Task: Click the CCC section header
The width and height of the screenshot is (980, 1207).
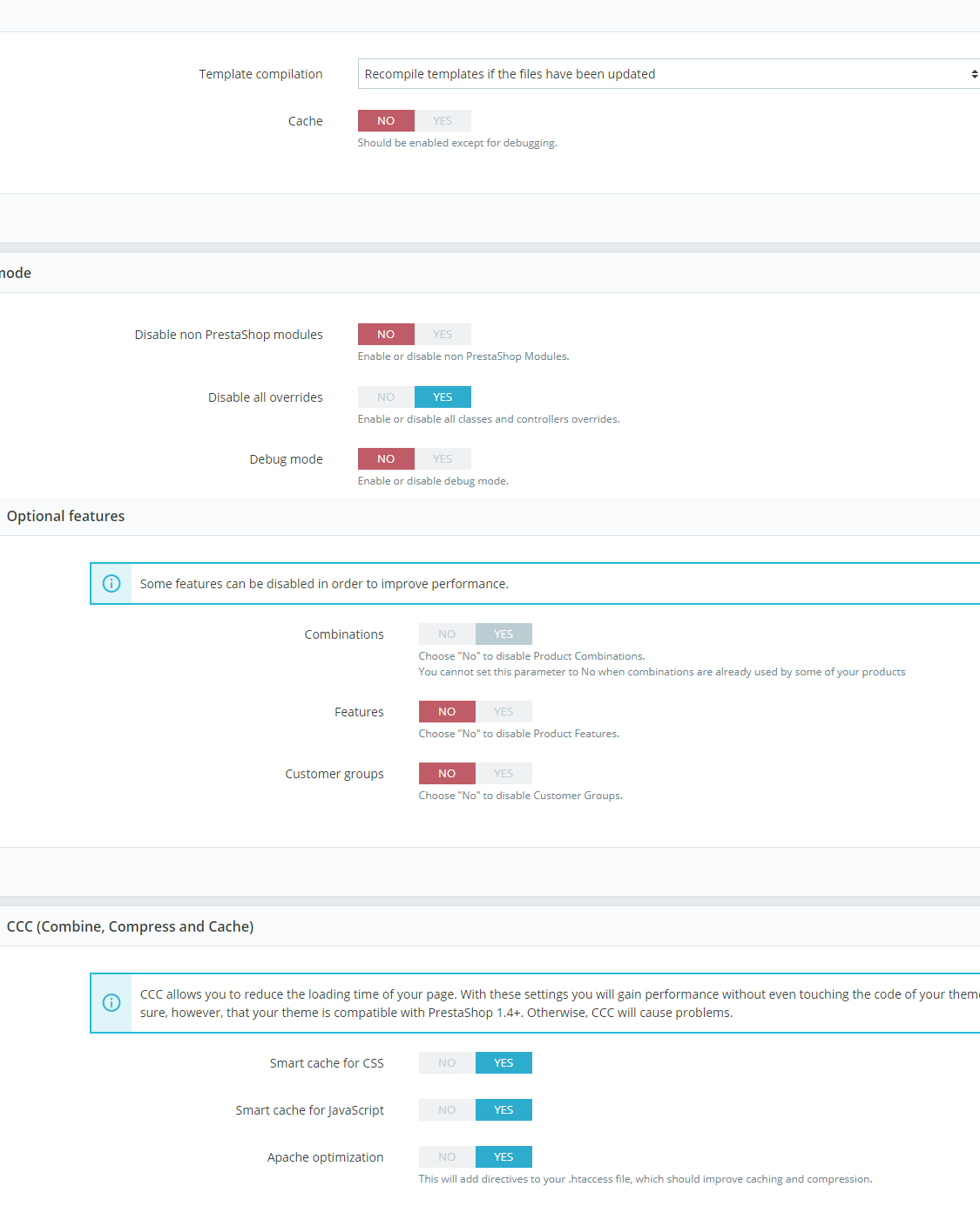Action: pyautogui.click(x=131, y=926)
